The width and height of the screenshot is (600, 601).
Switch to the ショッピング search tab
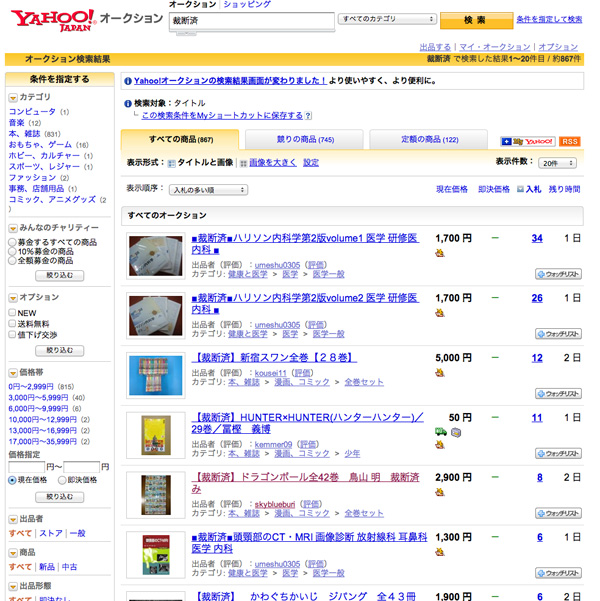click(247, 4)
